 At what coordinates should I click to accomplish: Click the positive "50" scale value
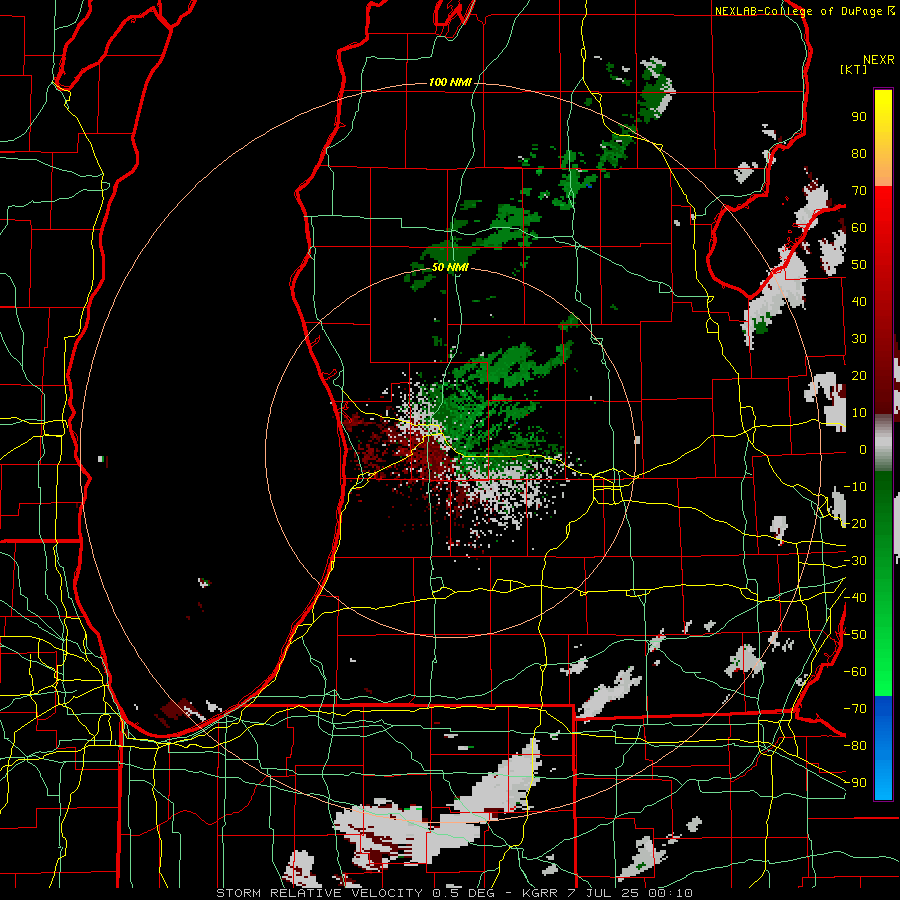point(859,265)
